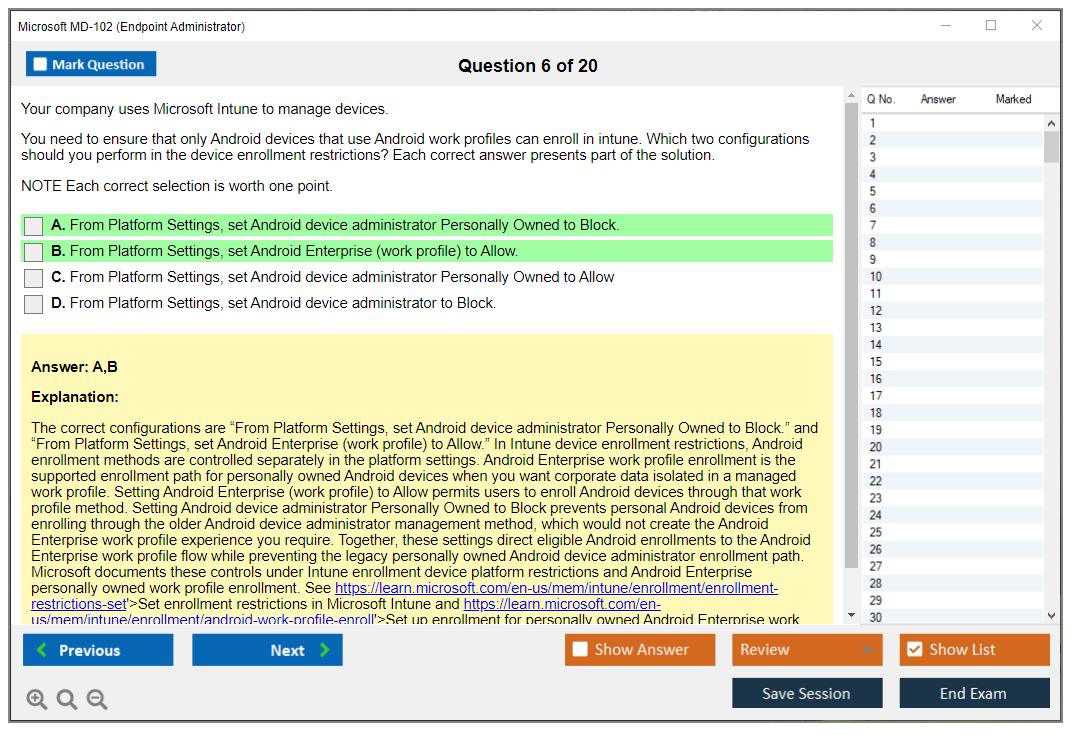Image resolution: width=1075 pixels, height=735 pixels.
Task: Click the Question 6 of 20 heading
Action: pos(528,66)
